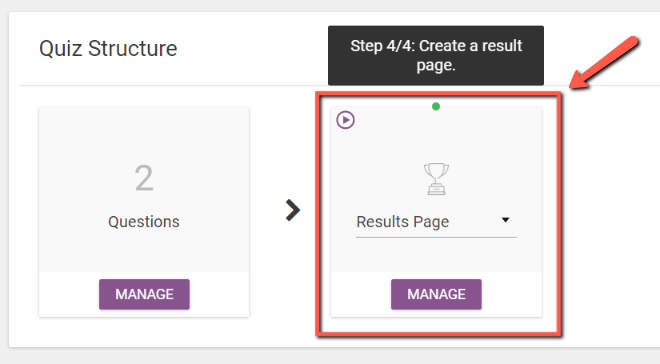Click the Quiz Structure heading
The height and width of the screenshot is (364, 660).
coord(108,48)
